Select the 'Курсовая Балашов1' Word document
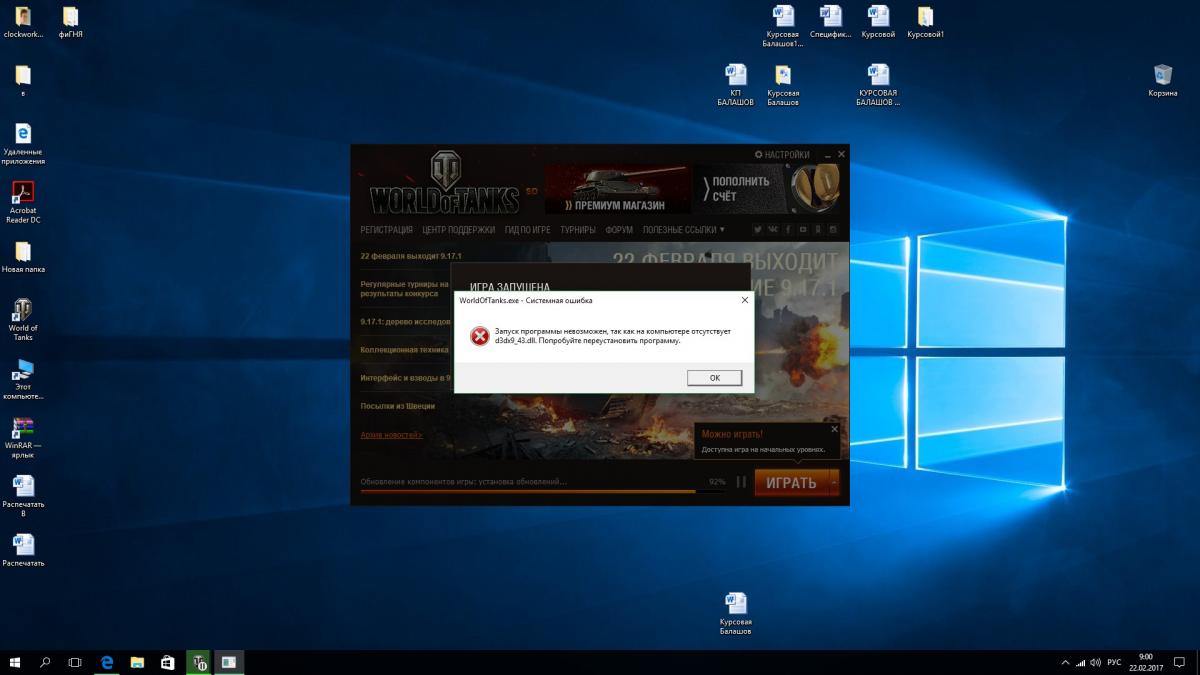 [783, 27]
